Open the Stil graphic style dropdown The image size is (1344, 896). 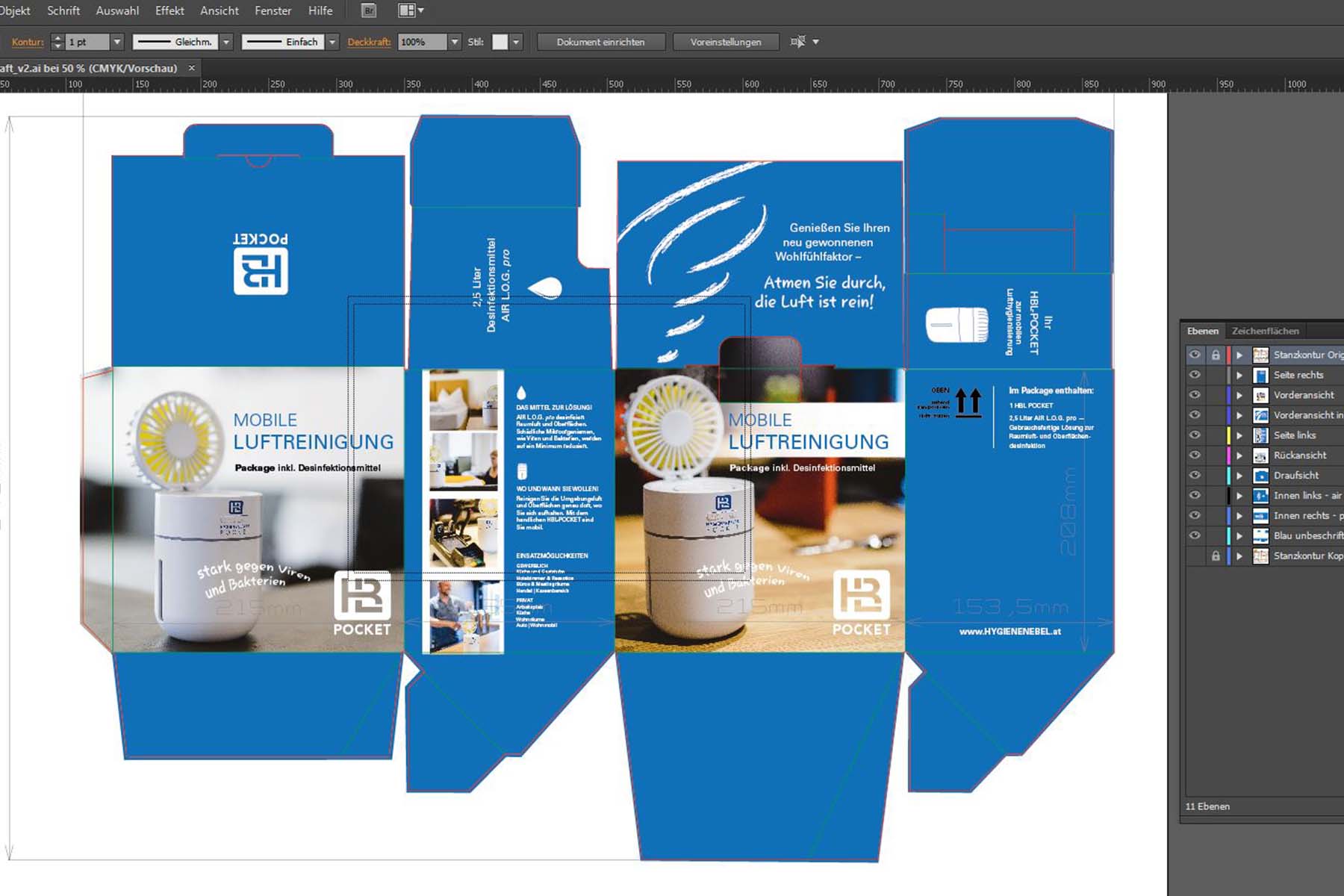(x=516, y=42)
